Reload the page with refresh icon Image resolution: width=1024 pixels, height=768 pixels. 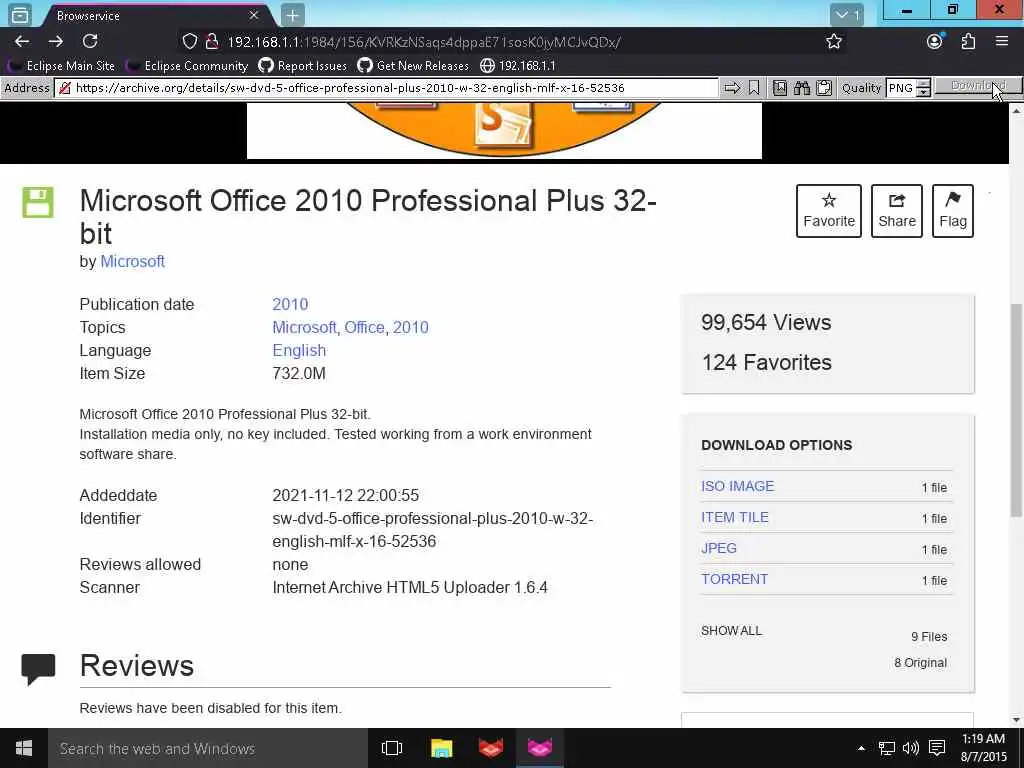pos(90,42)
